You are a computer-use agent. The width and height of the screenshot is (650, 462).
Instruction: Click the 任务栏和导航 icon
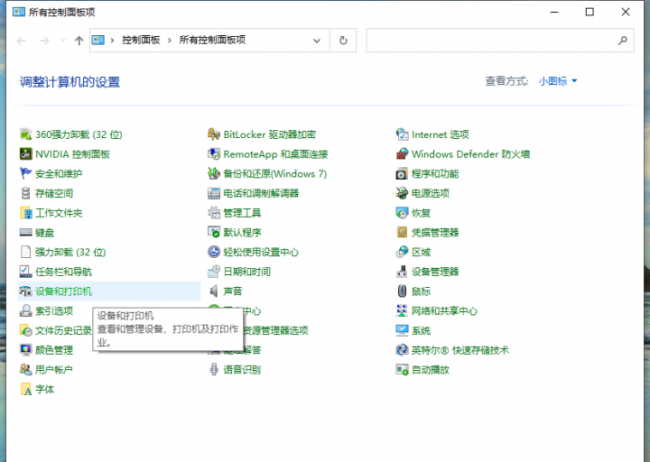[26, 272]
